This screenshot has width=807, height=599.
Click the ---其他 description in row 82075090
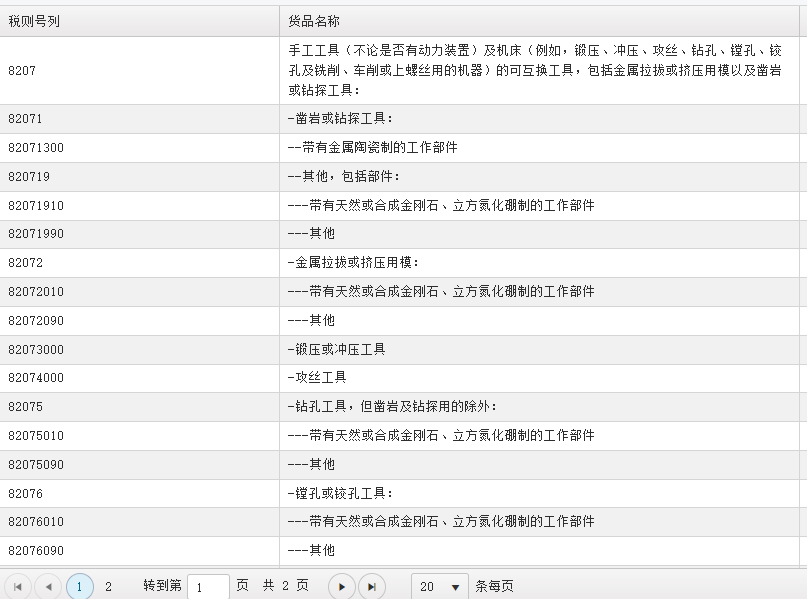311,464
